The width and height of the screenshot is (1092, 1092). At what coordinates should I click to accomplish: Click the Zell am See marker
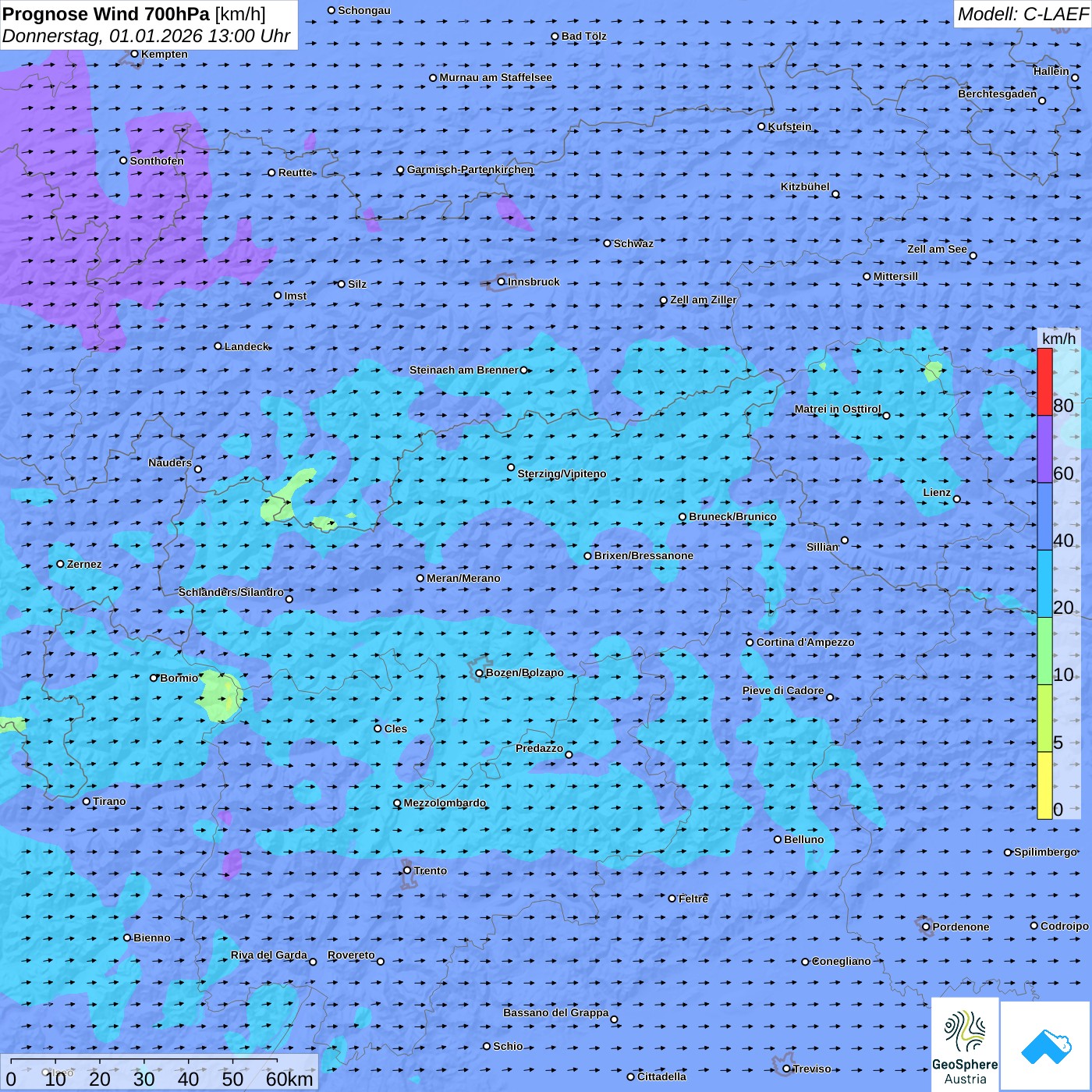pos(973,256)
